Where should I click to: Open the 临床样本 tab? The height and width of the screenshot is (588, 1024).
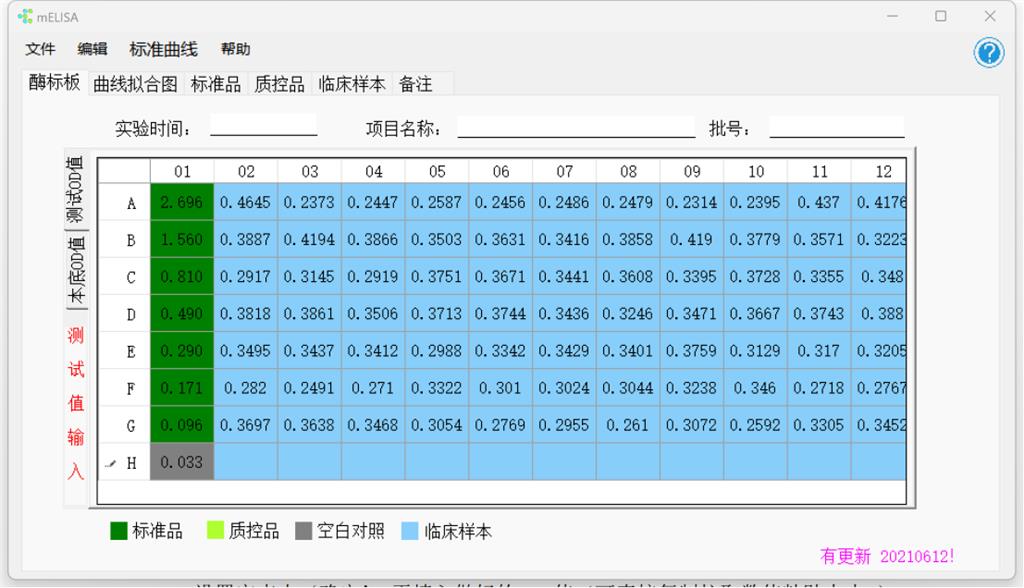352,84
